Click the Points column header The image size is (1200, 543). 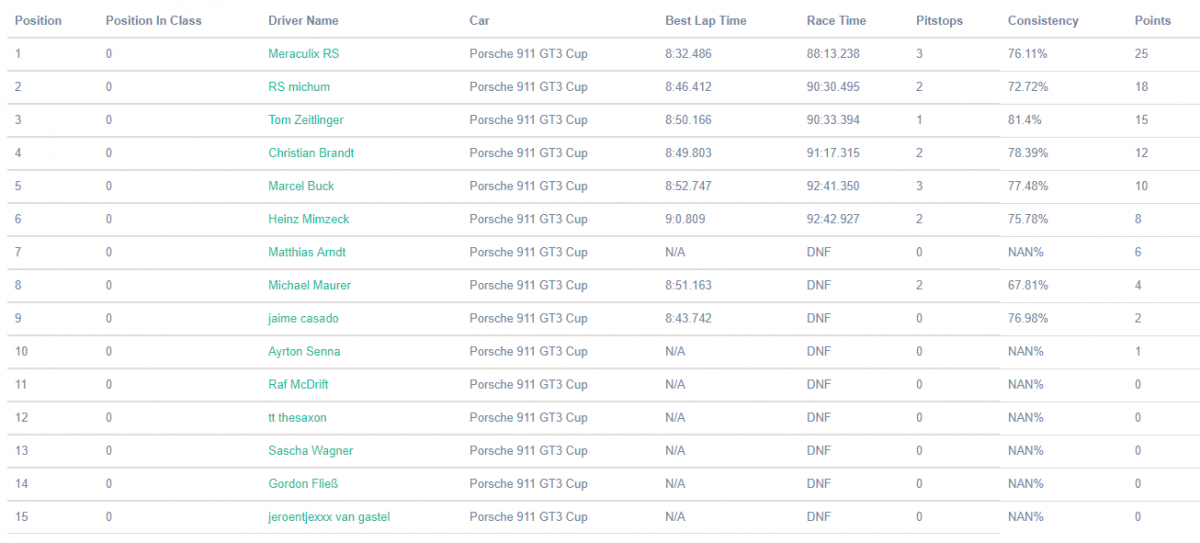click(1152, 21)
